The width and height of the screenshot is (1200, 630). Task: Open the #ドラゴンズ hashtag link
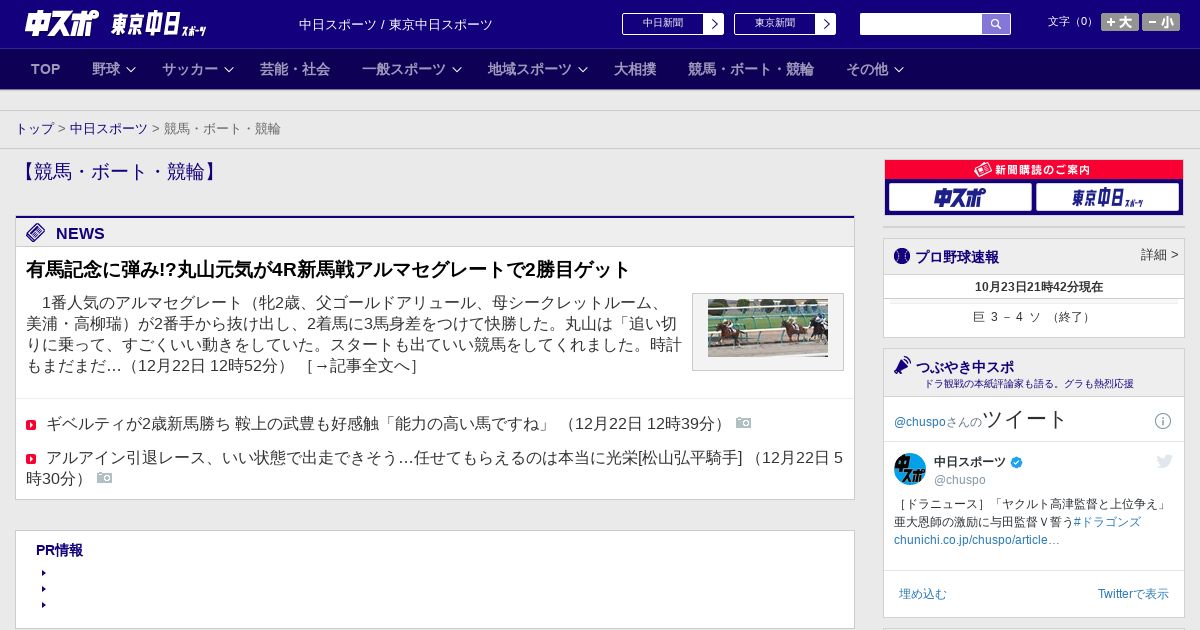click(x=1107, y=522)
